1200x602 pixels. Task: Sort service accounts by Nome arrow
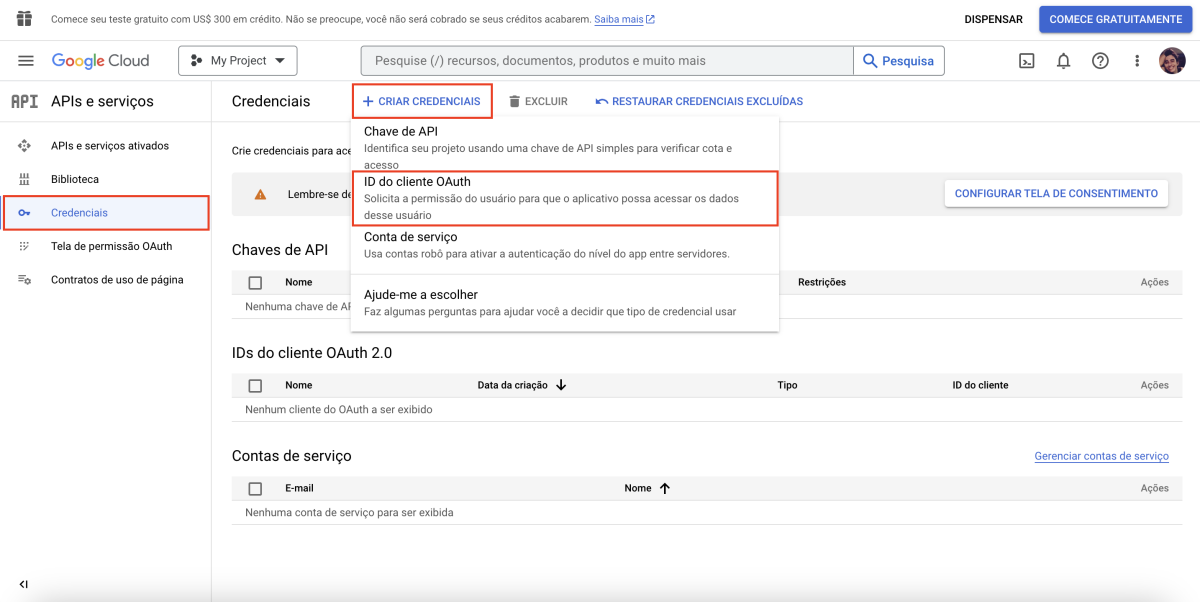(664, 488)
